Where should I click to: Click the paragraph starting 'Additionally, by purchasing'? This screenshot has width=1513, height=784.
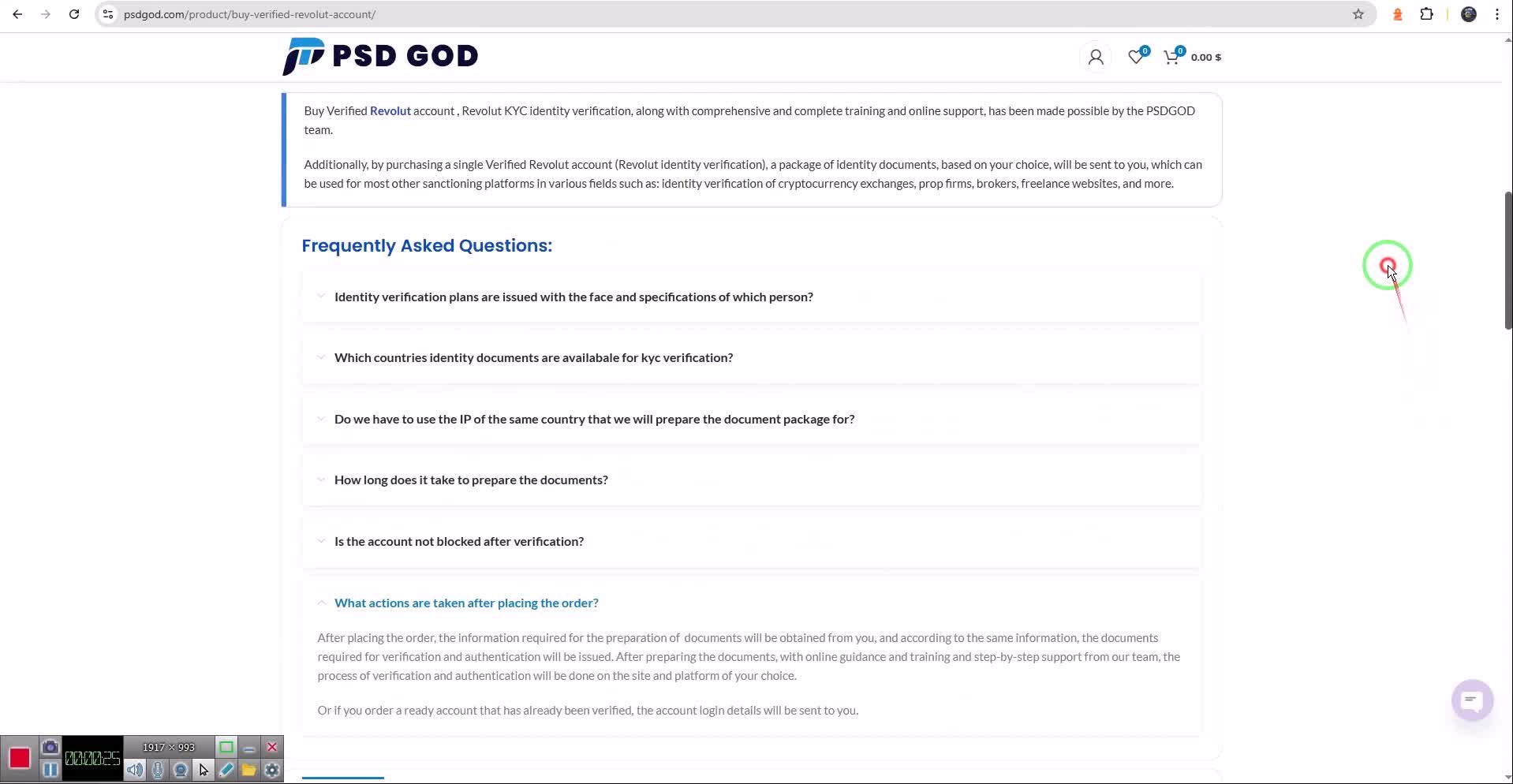pos(753,174)
